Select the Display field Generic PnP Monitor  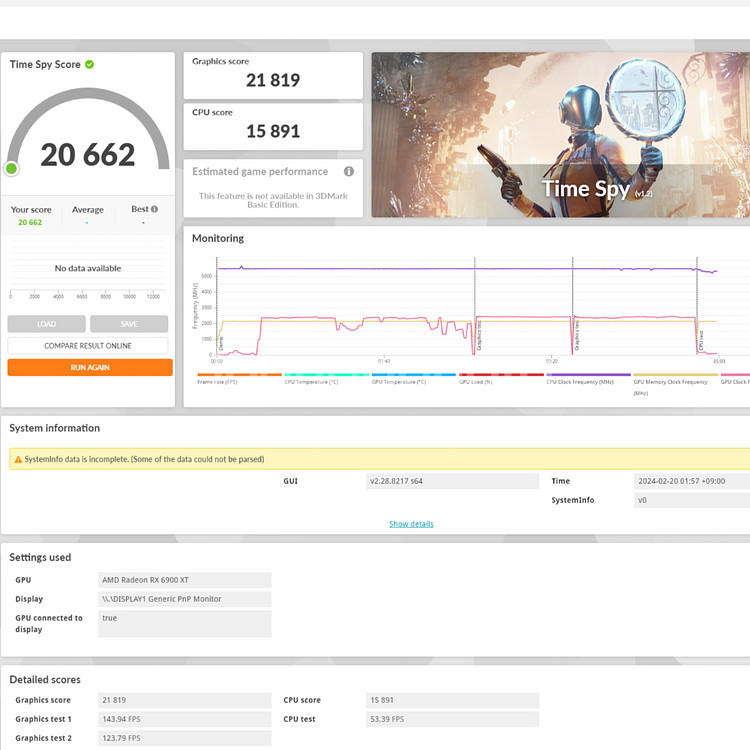tap(185, 599)
